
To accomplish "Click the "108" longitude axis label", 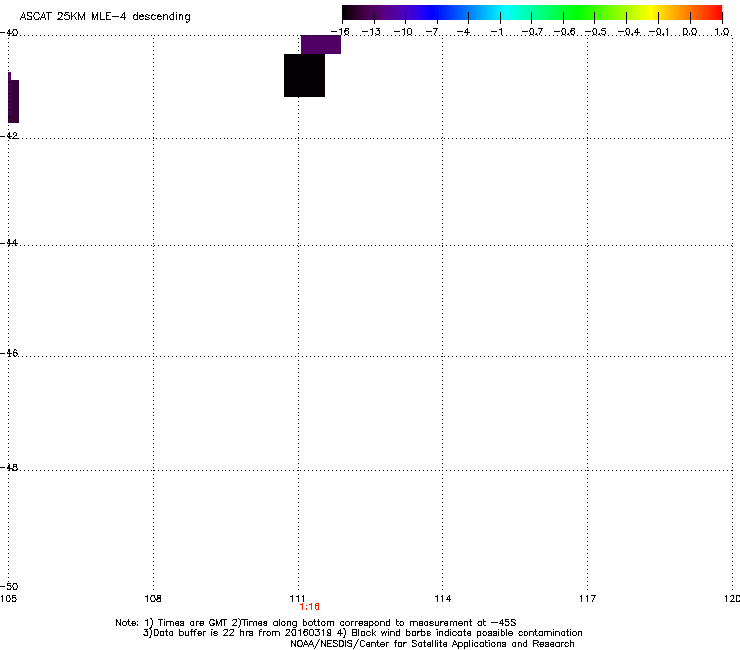I will tap(153, 599).
